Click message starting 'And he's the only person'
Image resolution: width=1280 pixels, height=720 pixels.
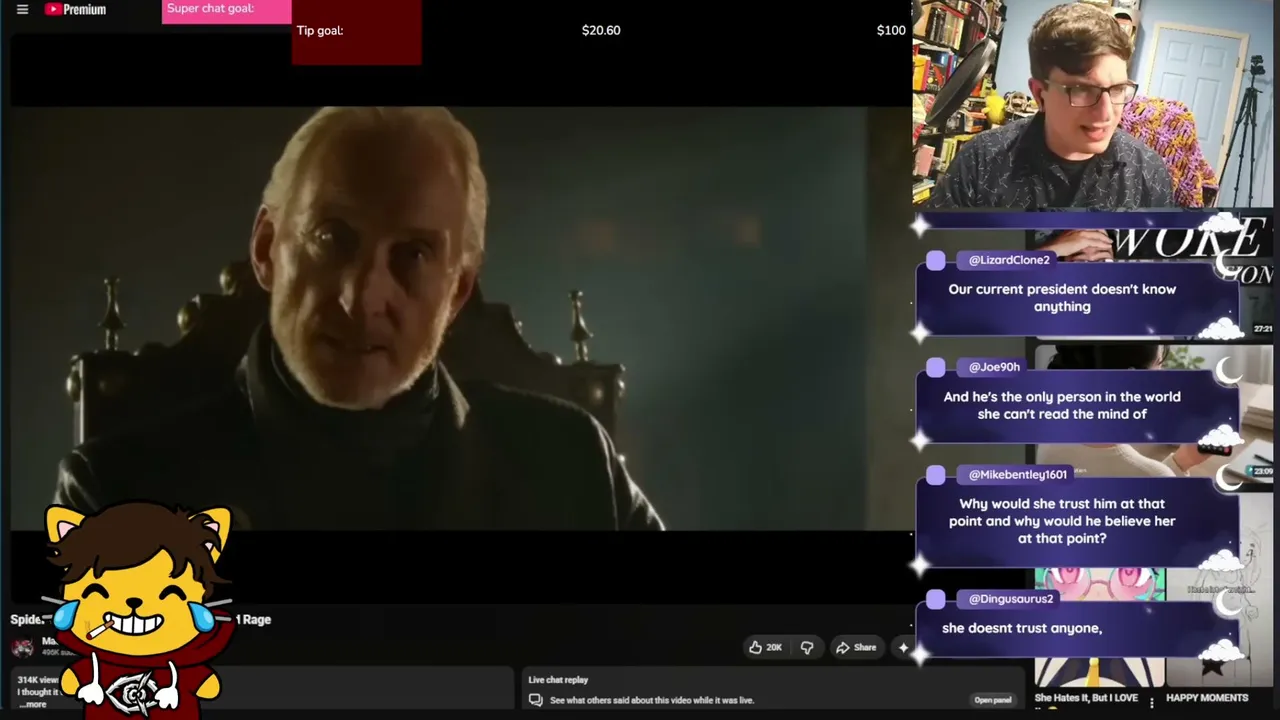(1062, 405)
